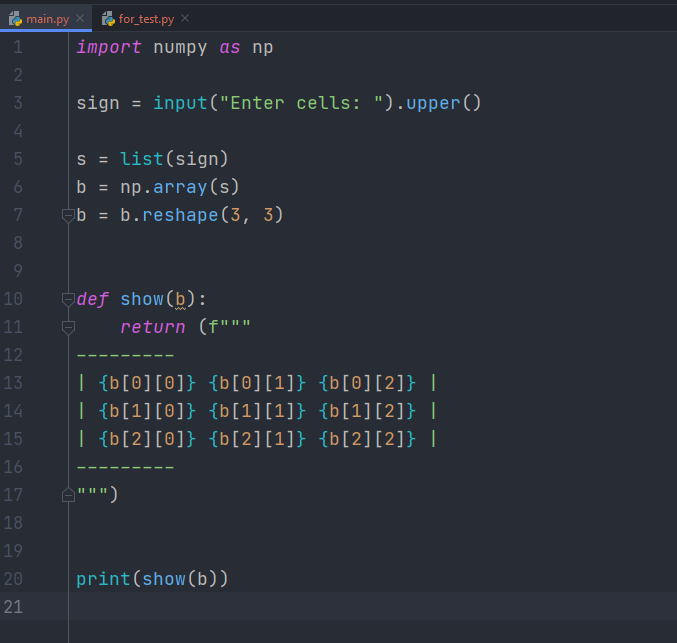
Task: Collapse the fold marker at line 7
Action: point(68,215)
